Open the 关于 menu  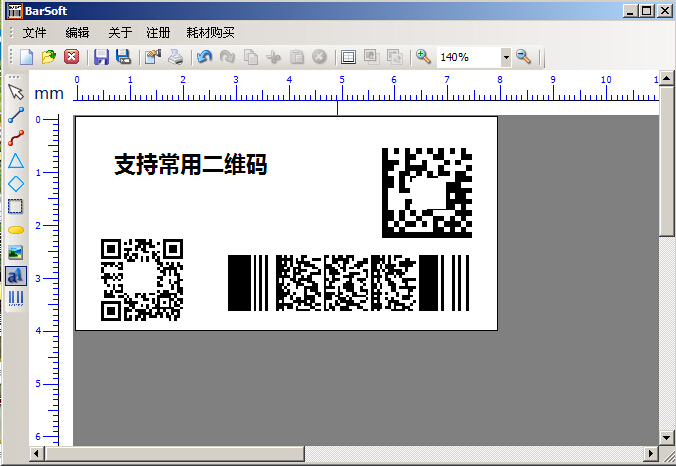coord(120,33)
